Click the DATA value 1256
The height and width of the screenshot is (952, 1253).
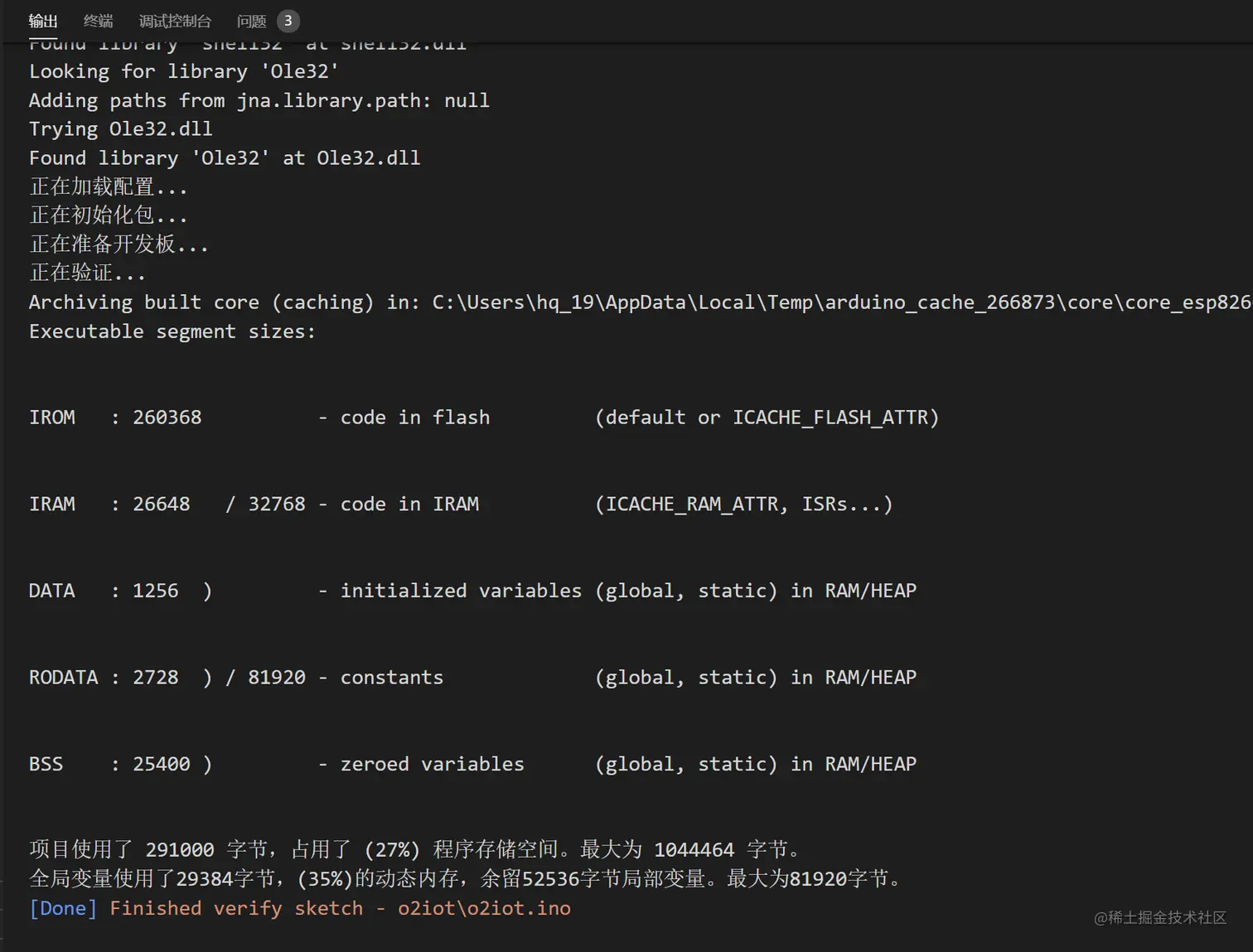[x=156, y=591]
